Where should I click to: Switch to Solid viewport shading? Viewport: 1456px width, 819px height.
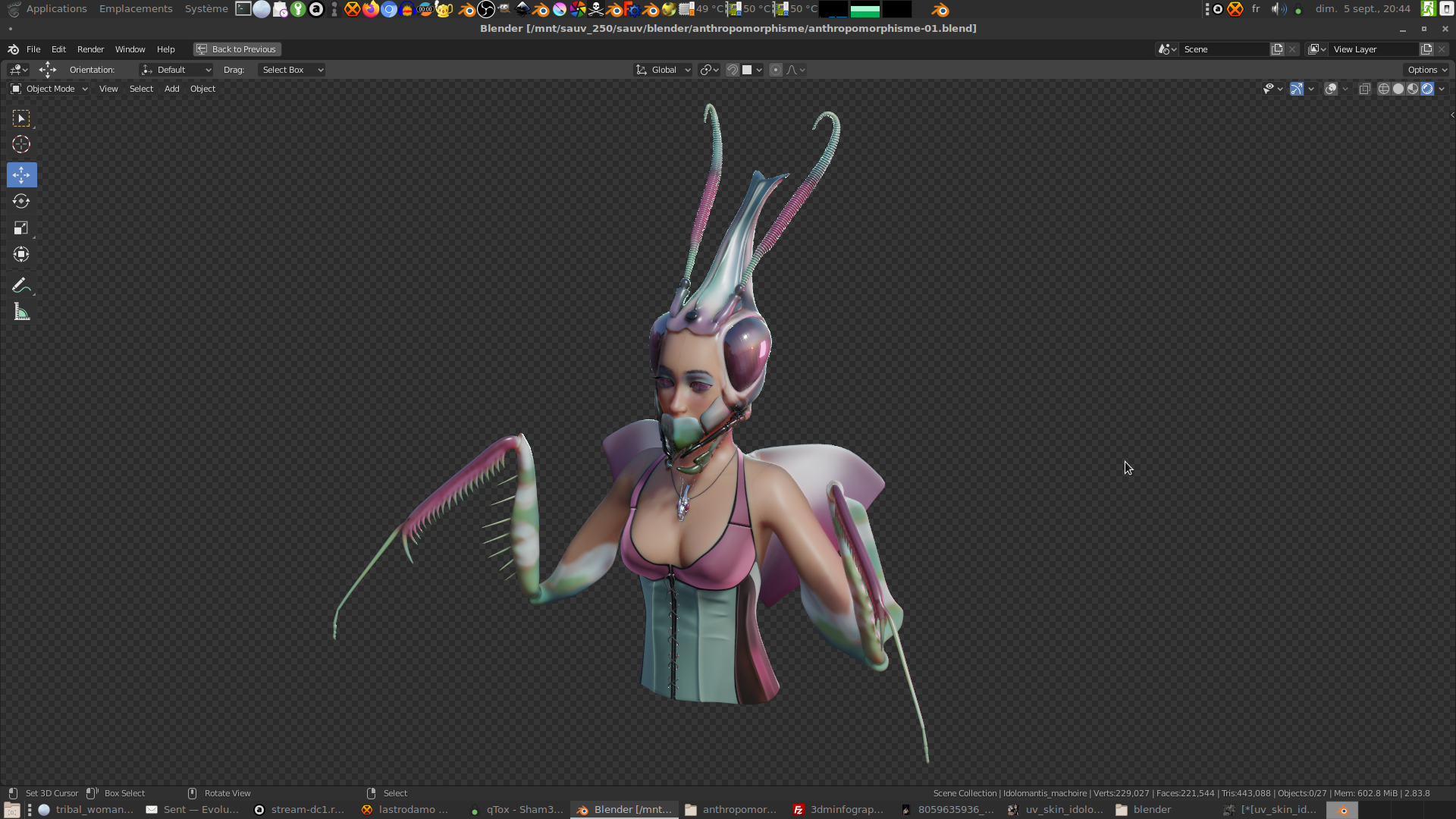1398,89
